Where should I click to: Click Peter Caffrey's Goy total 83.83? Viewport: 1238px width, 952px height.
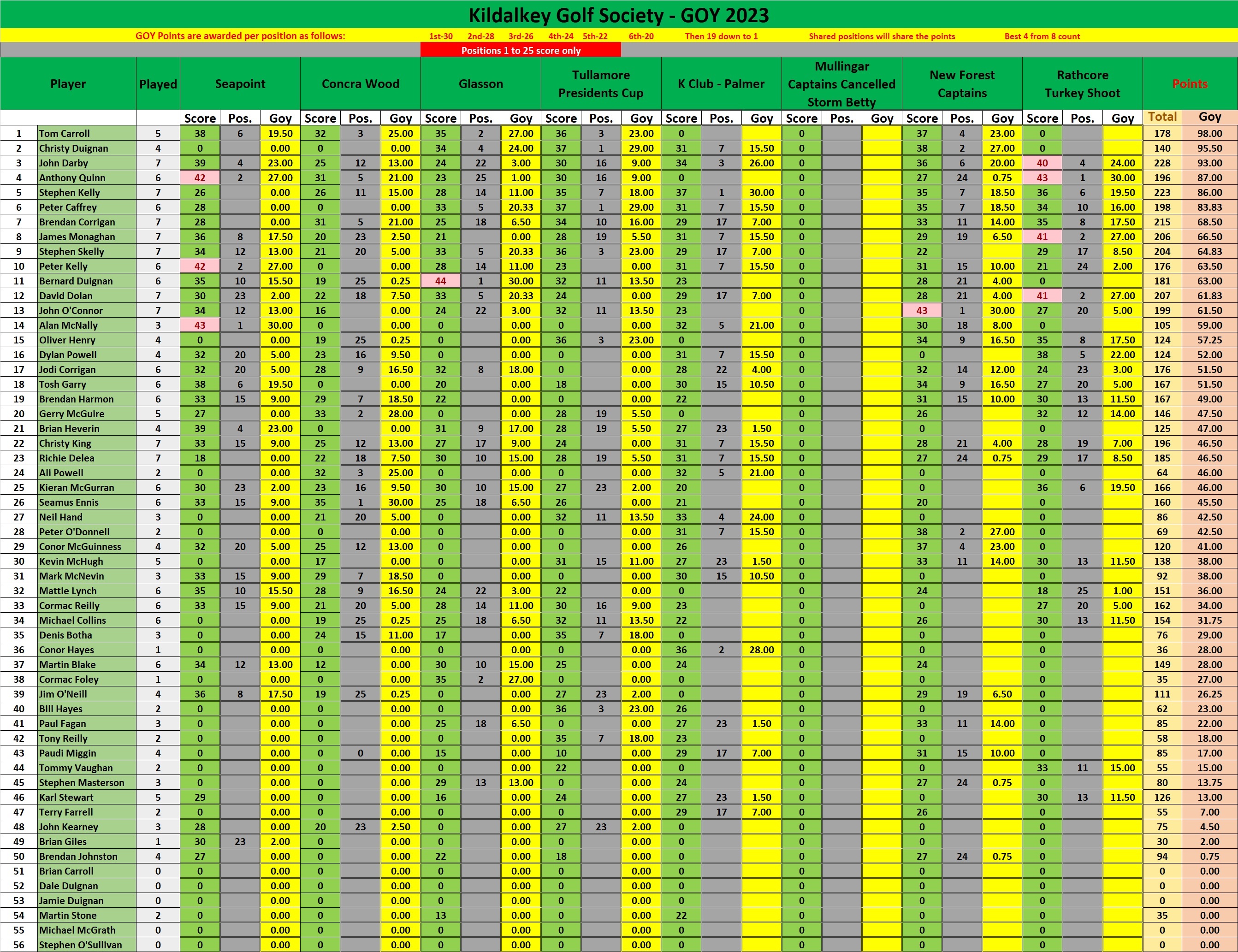tap(1210, 207)
